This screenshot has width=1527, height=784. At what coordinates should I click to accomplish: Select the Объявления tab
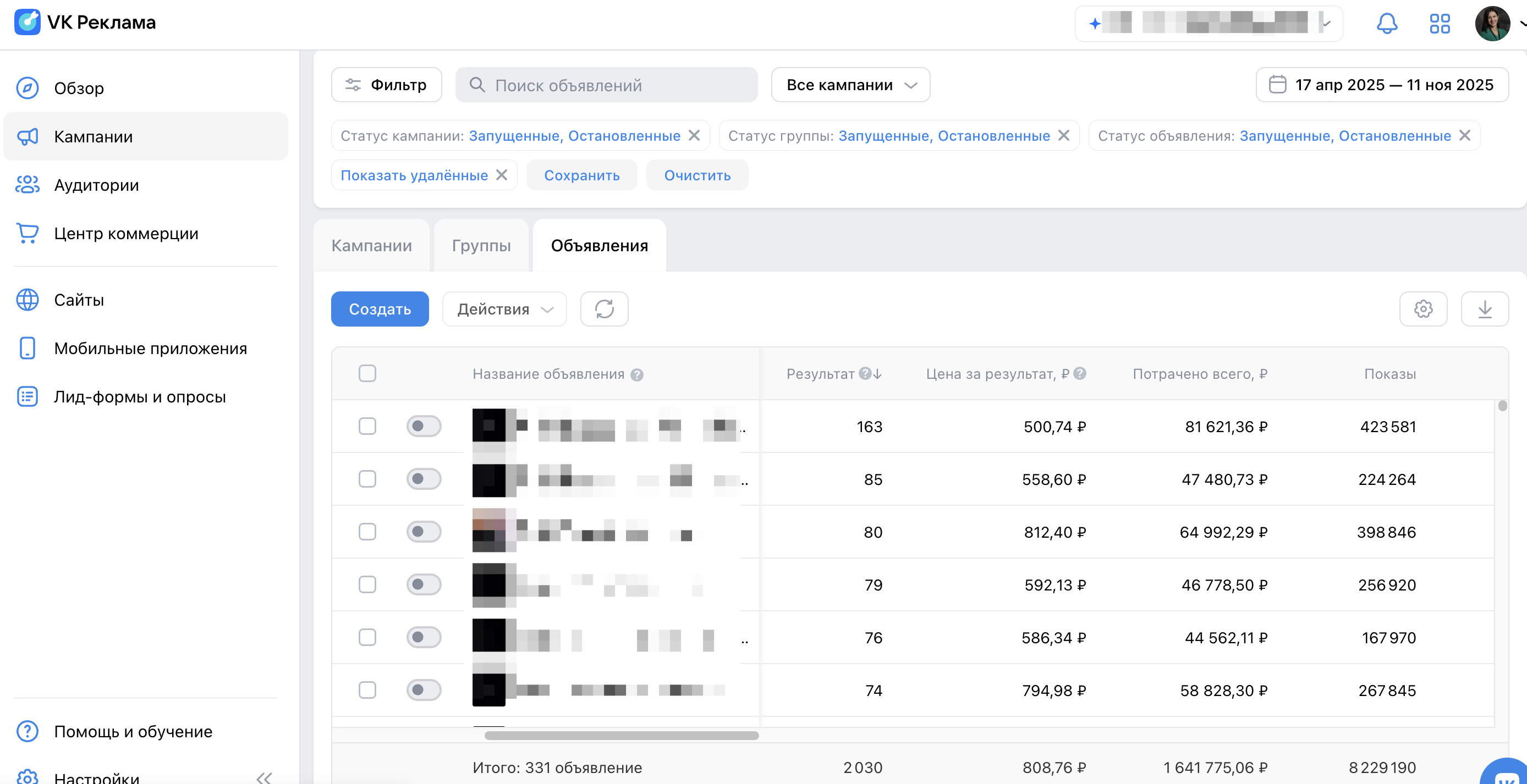599,245
